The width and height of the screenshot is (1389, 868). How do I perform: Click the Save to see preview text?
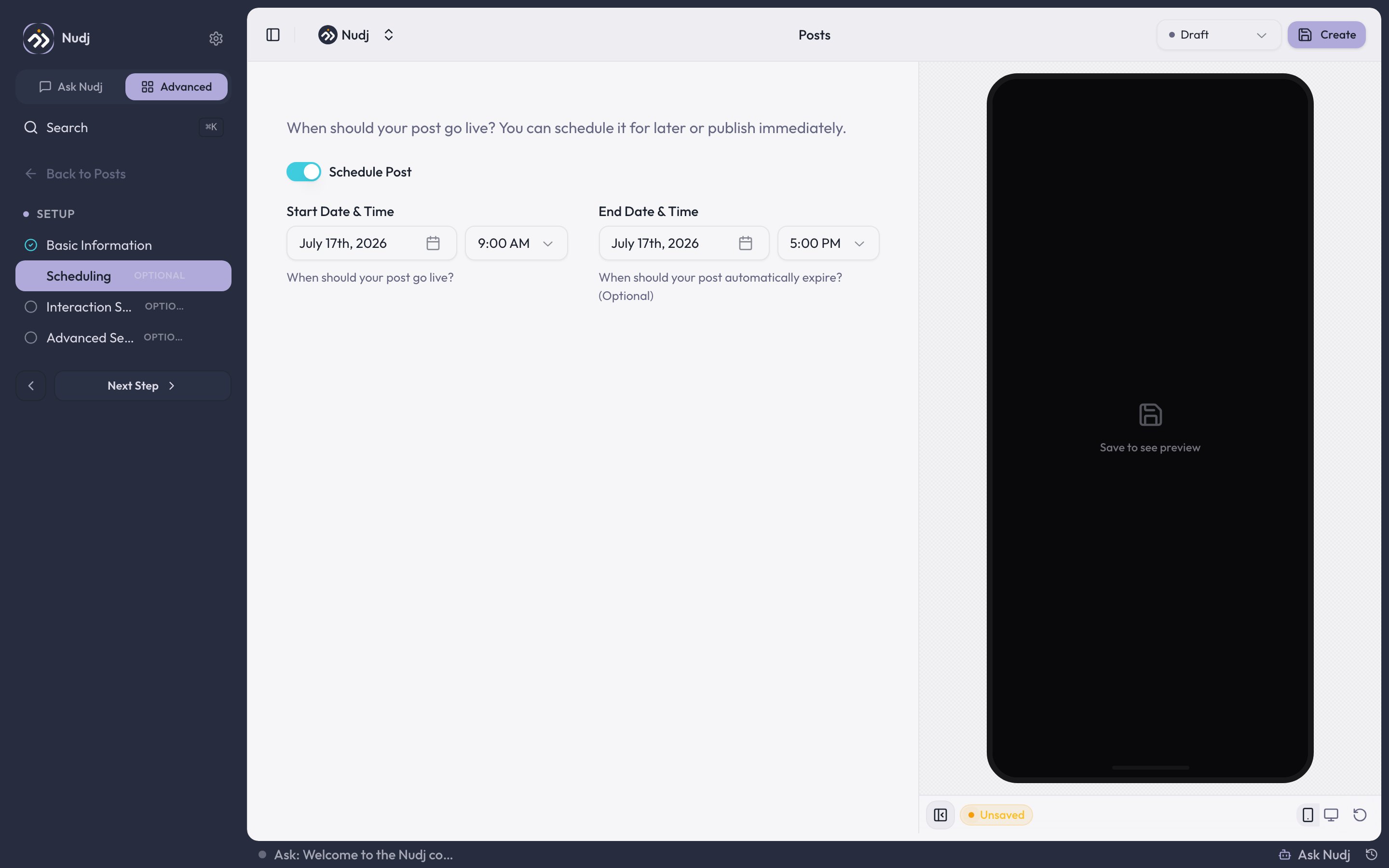click(1150, 448)
